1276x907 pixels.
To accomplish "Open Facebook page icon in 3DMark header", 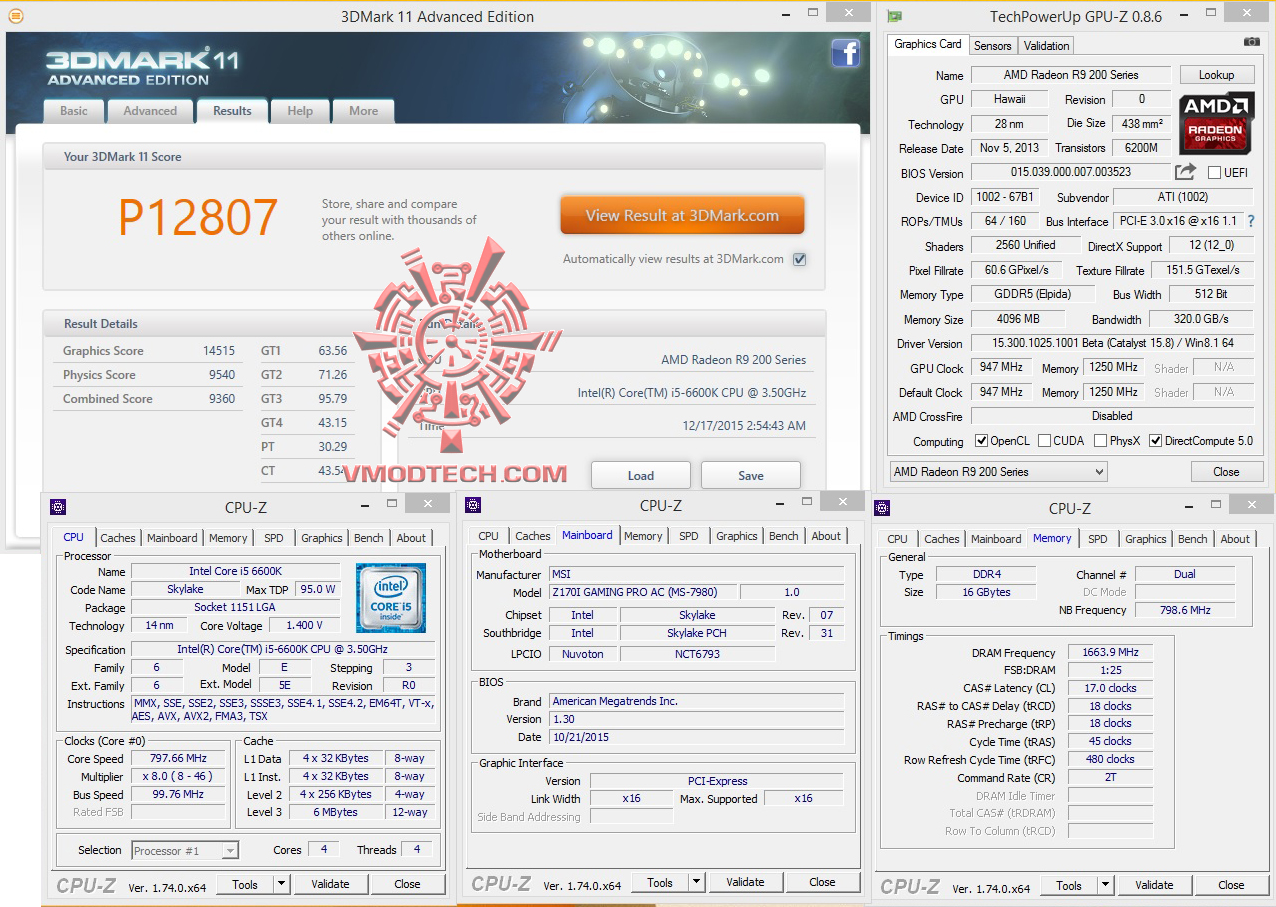I will pos(845,53).
